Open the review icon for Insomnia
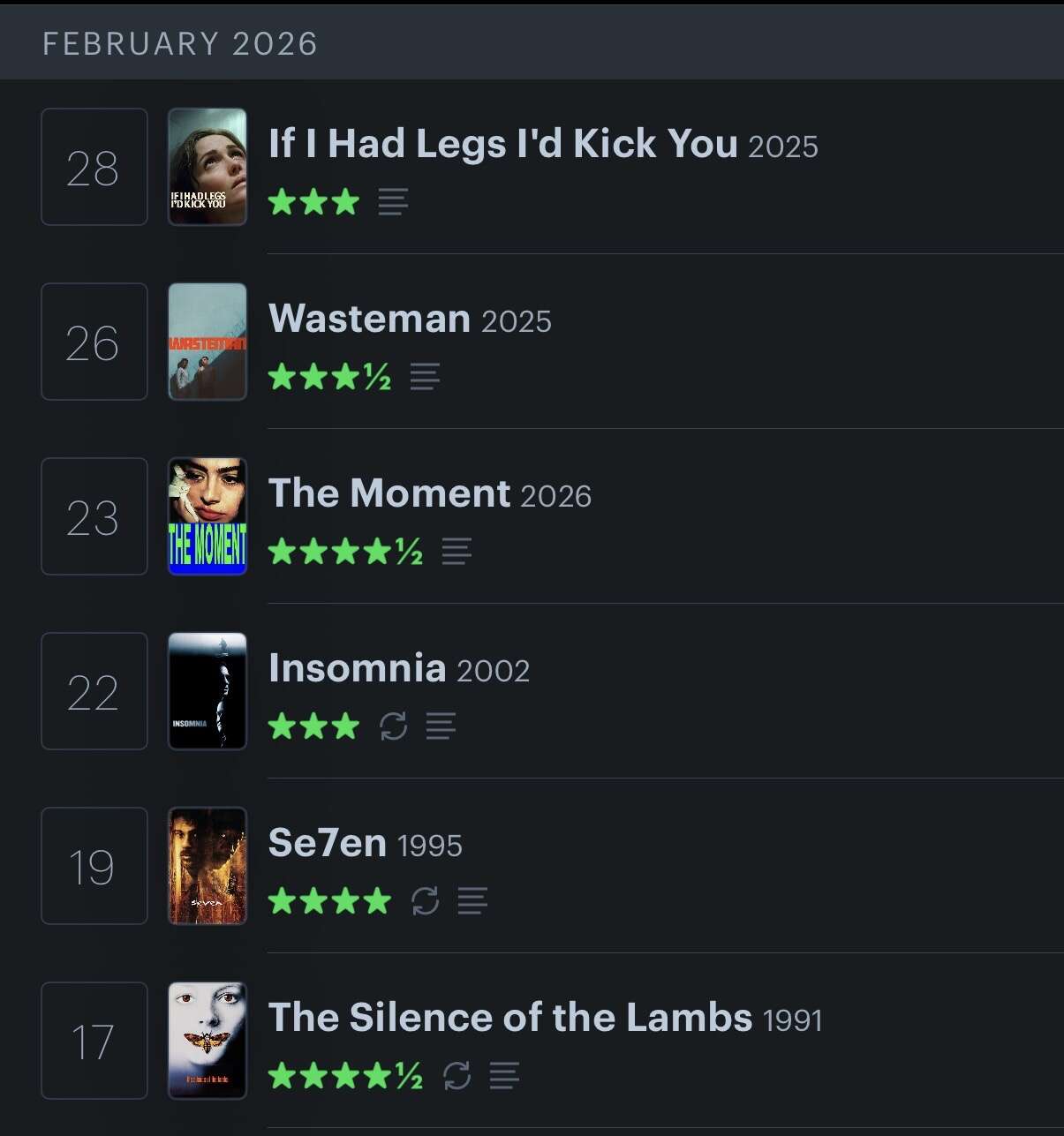1064x1136 pixels. click(x=441, y=726)
